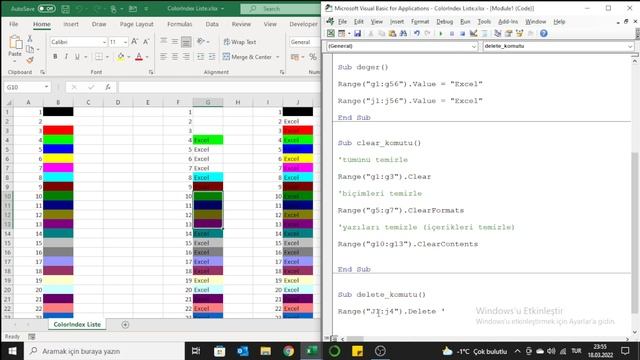Open the Font Color dropdown arrow
The image size is (640, 360).
[147, 57]
